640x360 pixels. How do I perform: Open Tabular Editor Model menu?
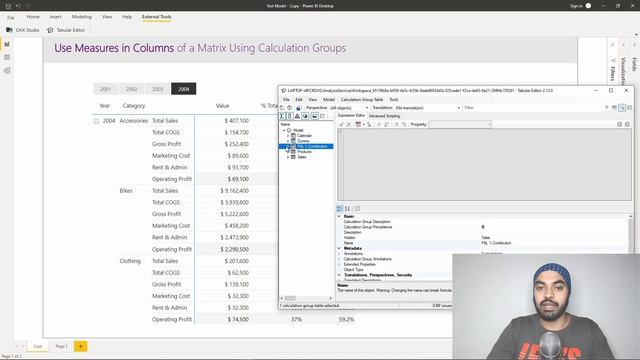tap(329, 100)
